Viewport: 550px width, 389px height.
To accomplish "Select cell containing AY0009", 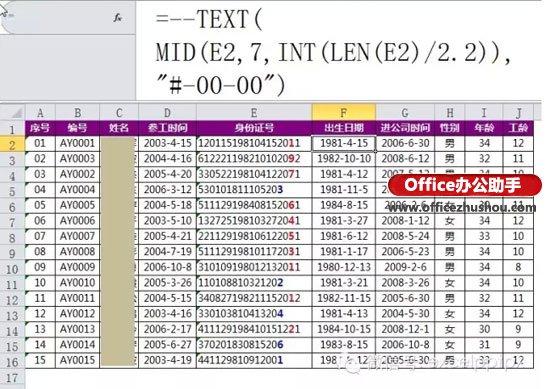I will [78, 267].
